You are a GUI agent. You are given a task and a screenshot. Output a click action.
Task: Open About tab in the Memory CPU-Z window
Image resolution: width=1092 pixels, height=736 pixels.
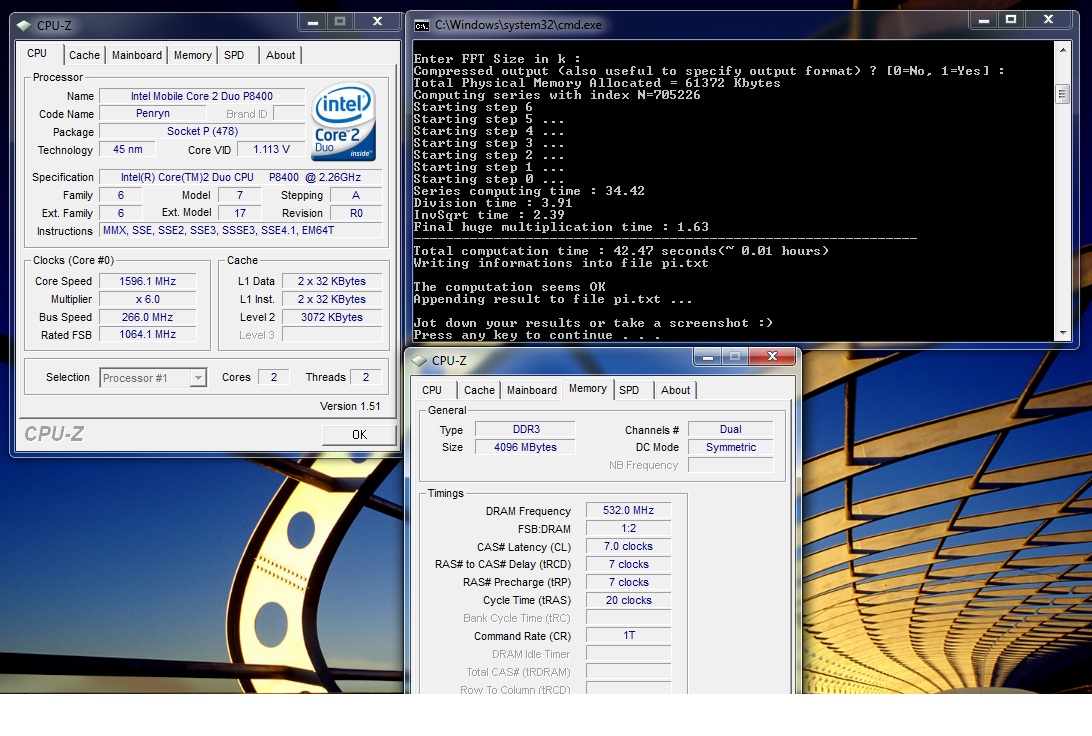pos(676,390)
